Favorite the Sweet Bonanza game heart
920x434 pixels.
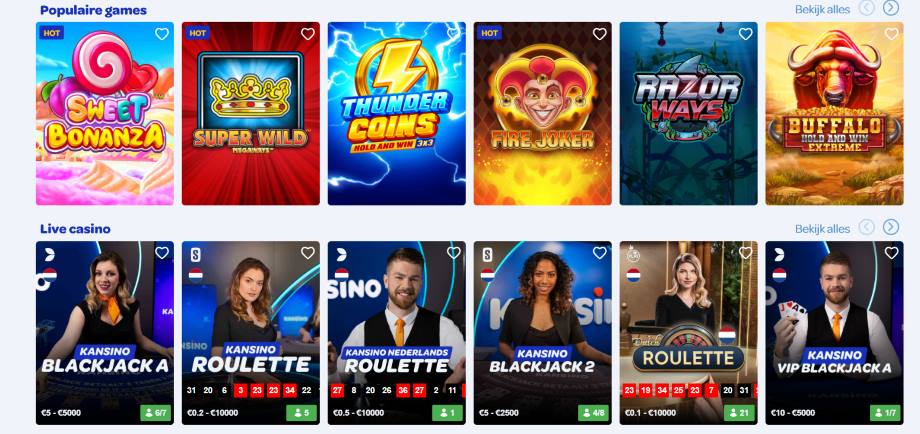(x=162, y=34)
